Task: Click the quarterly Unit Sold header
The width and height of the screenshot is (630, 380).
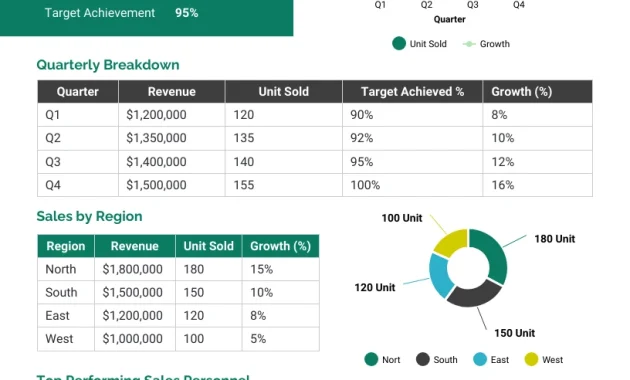Action: (284, 92)
